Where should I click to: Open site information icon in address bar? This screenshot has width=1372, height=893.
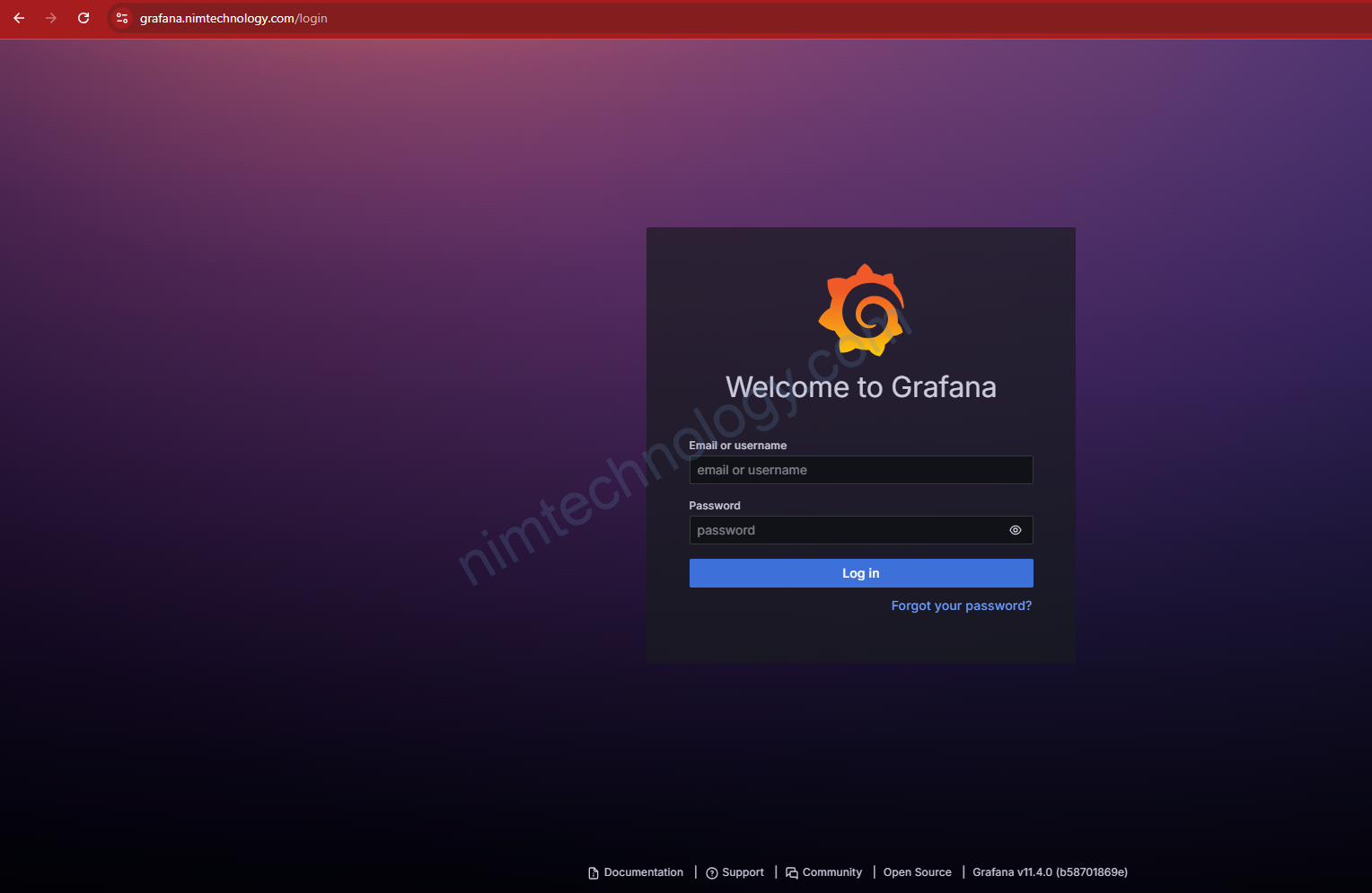(122, 18)
